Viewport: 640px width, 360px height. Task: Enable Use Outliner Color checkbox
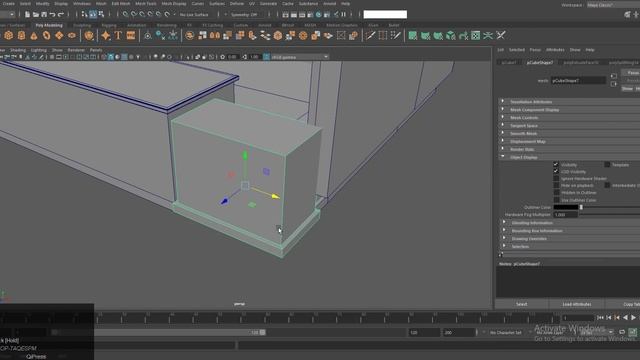(556, 200)
